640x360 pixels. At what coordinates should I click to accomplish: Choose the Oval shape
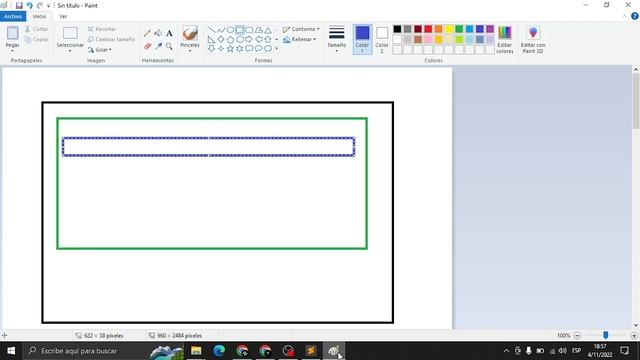tap(230, 30)
